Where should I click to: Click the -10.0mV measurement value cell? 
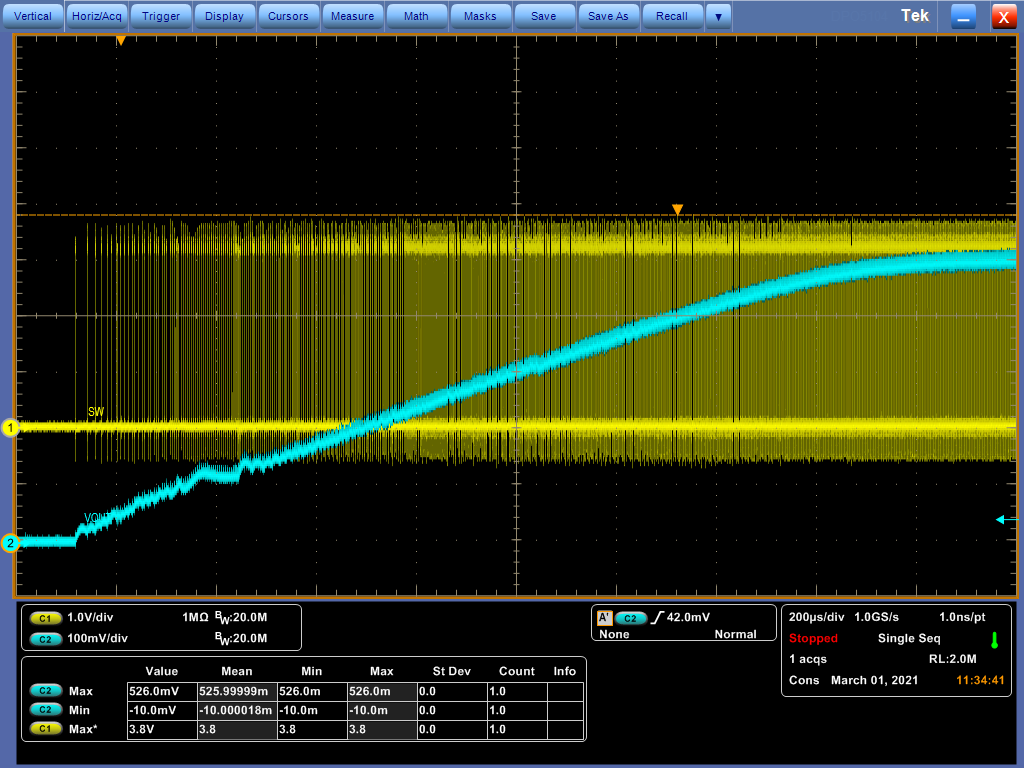[x=162, y=711]
